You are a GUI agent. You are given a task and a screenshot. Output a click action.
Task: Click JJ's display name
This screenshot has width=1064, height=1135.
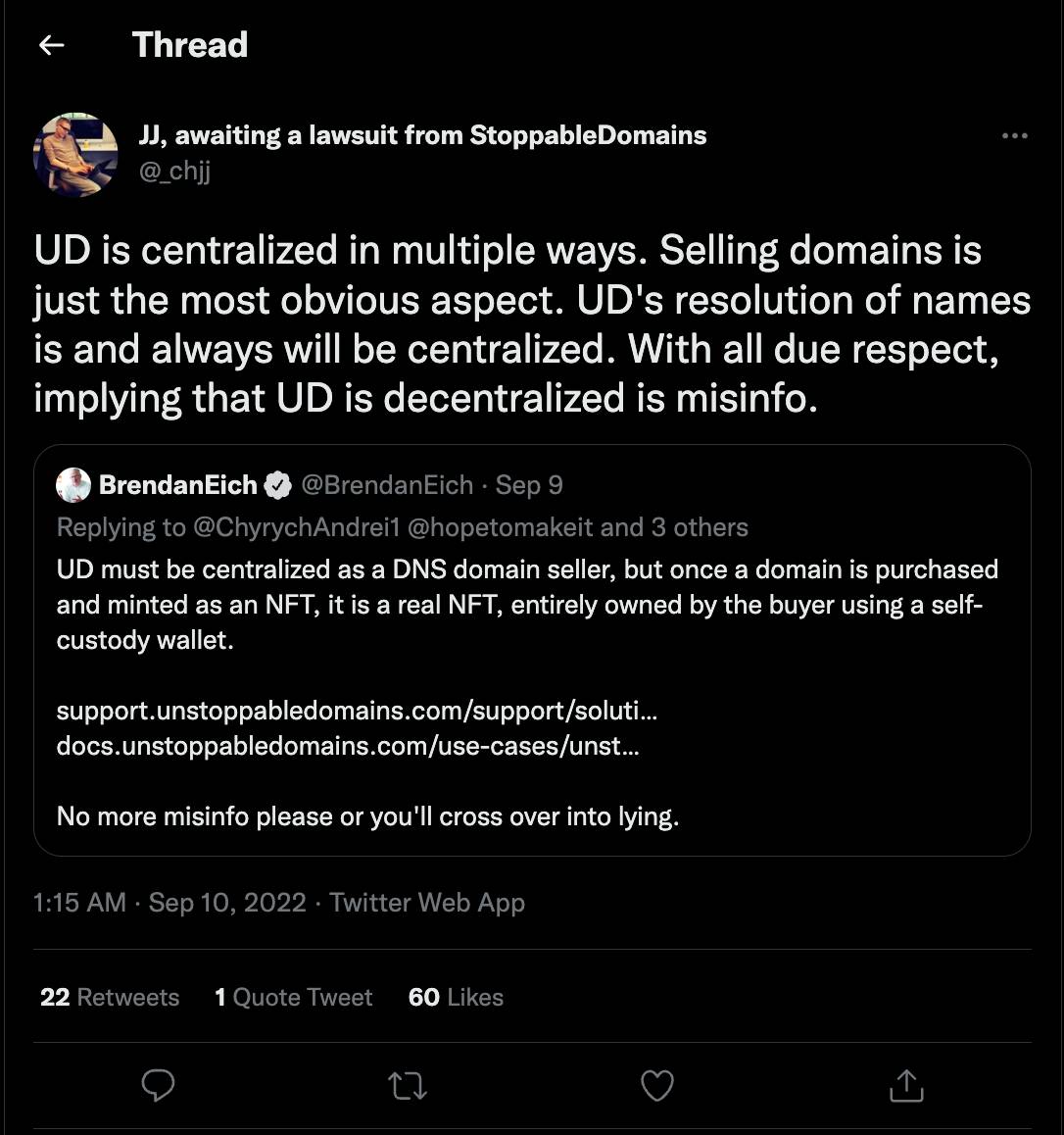pos(422,135)
